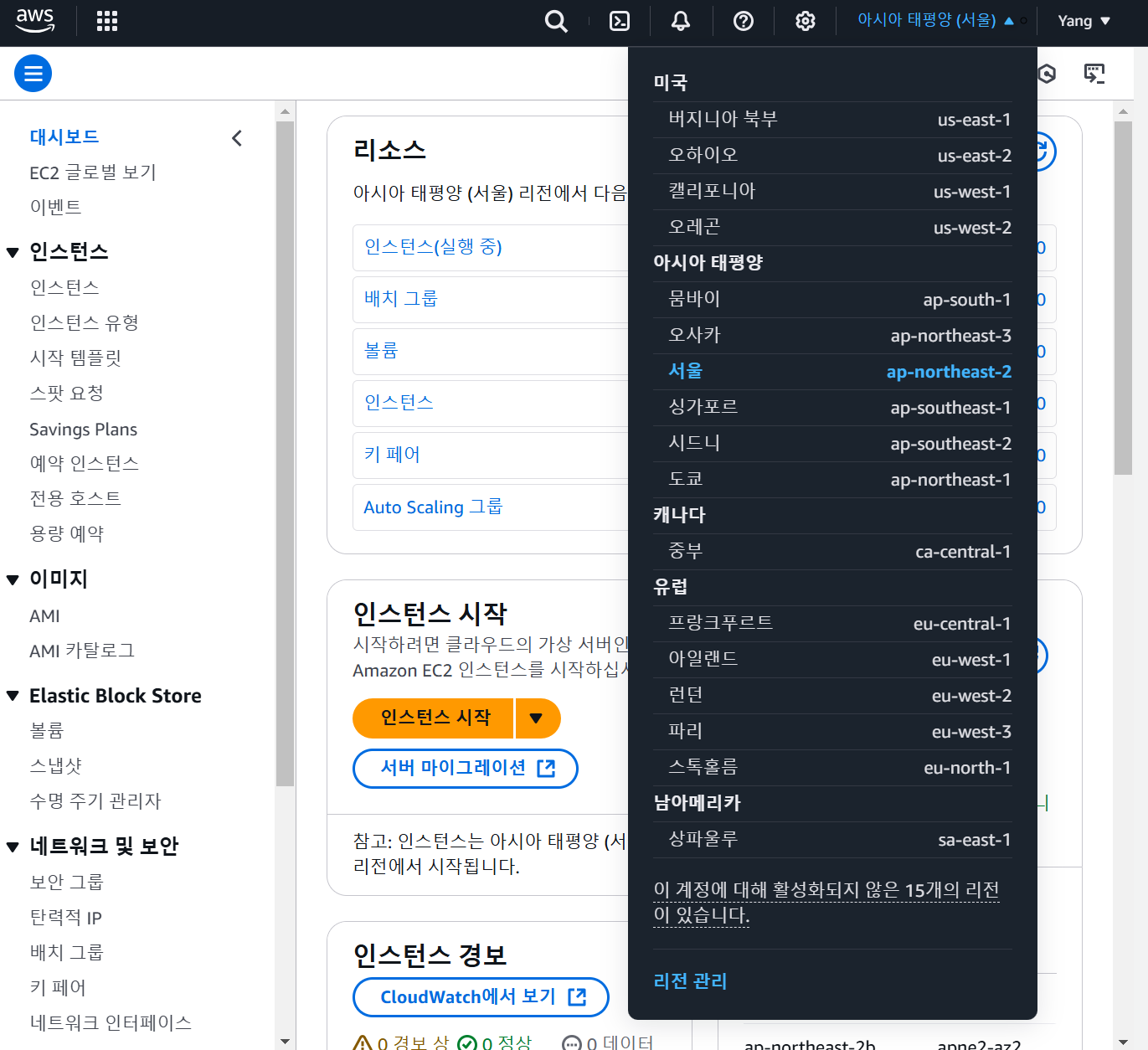This screenshot has width=1148, height=1050.
Task: Toggle the blue hamburger navigation menu
Action: [x=33, y=74]
